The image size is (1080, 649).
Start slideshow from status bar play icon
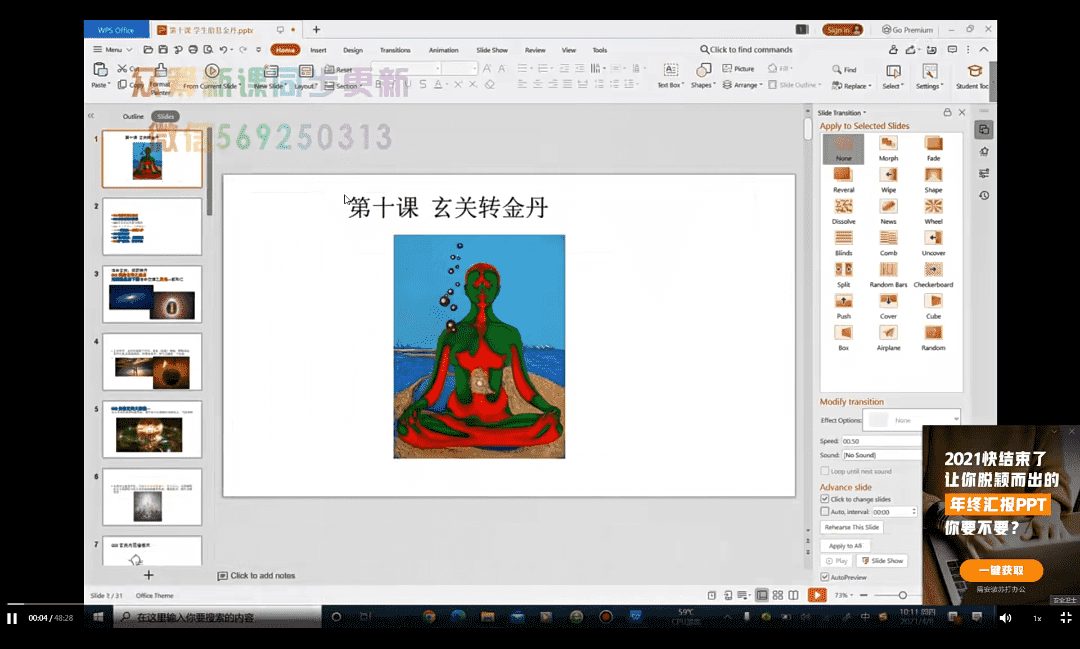817,595
